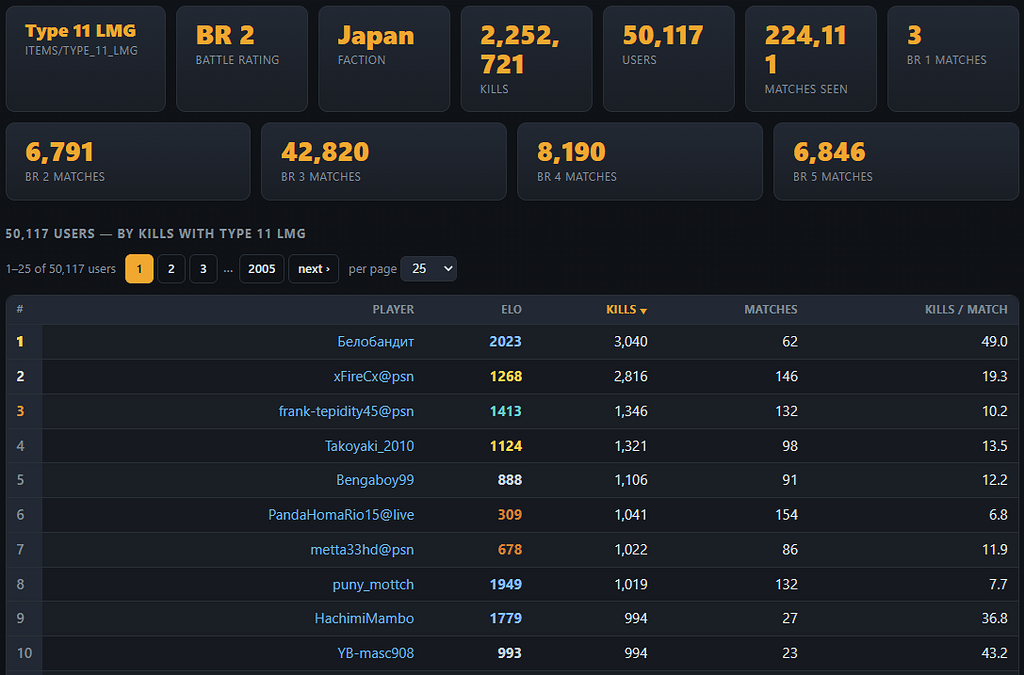
Task: Open frank-tepidity45@psn player link
Action: pos(346,411)
